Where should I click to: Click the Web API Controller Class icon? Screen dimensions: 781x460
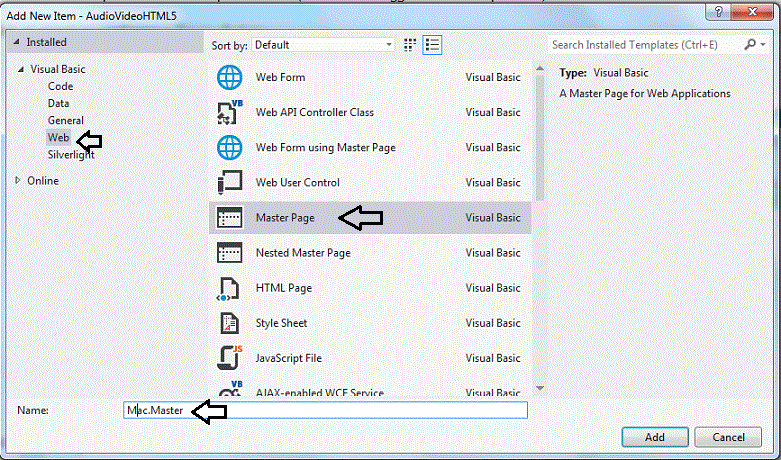click(x=230, y=112)
